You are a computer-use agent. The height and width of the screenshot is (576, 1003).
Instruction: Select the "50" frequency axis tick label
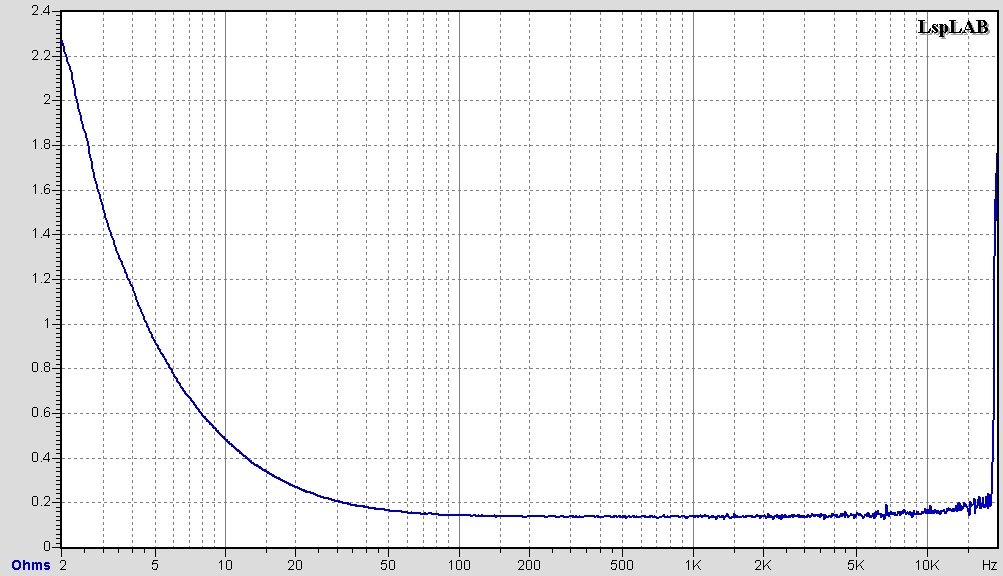pyautogui.click(x=388, y=565)
